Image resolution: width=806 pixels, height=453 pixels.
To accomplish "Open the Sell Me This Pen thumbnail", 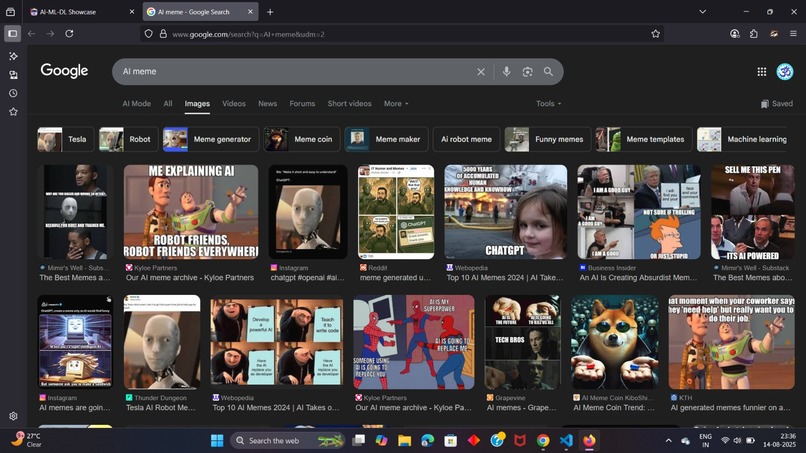I will 753,212.
